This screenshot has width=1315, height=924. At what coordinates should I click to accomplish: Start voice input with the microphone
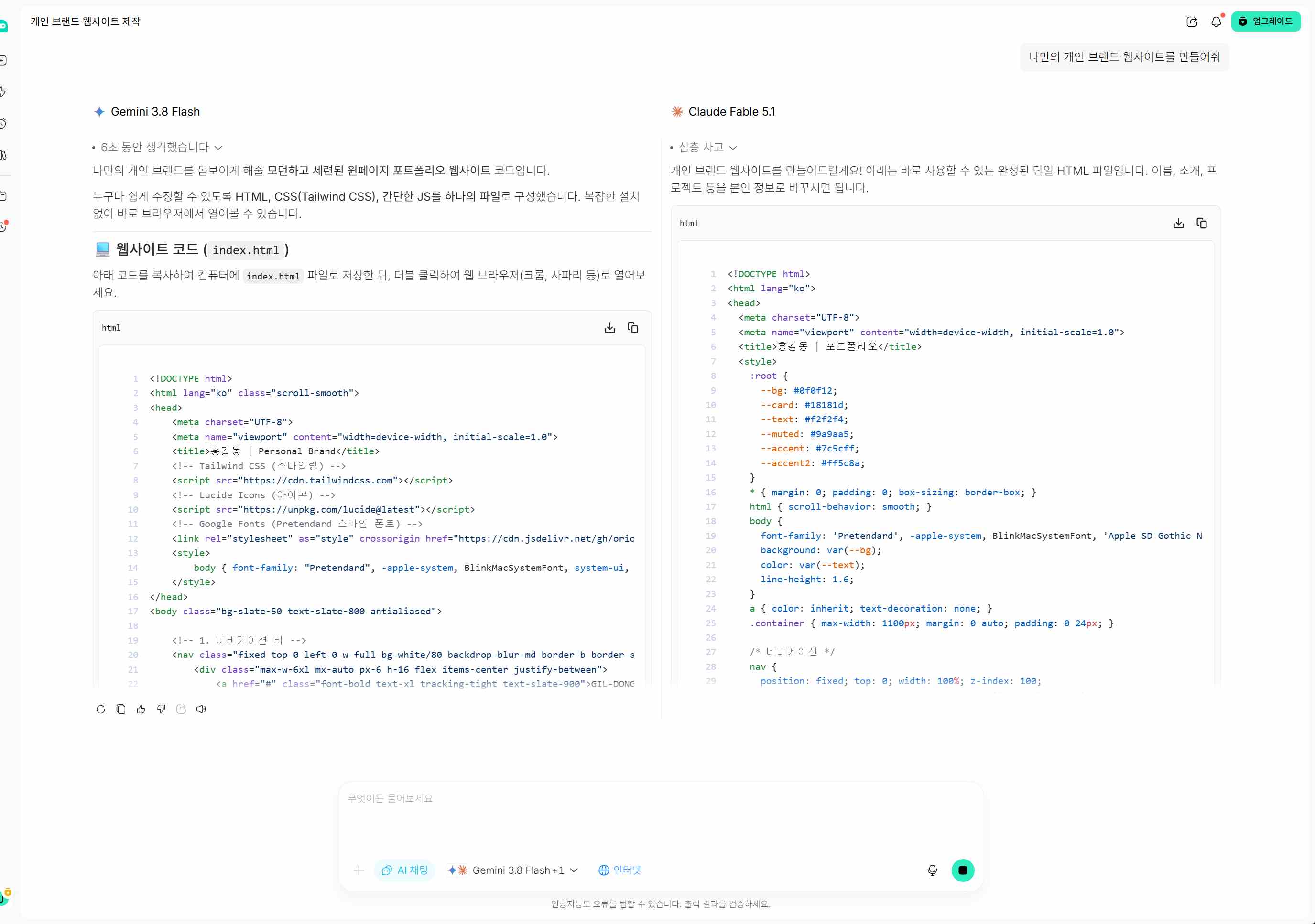933,870
